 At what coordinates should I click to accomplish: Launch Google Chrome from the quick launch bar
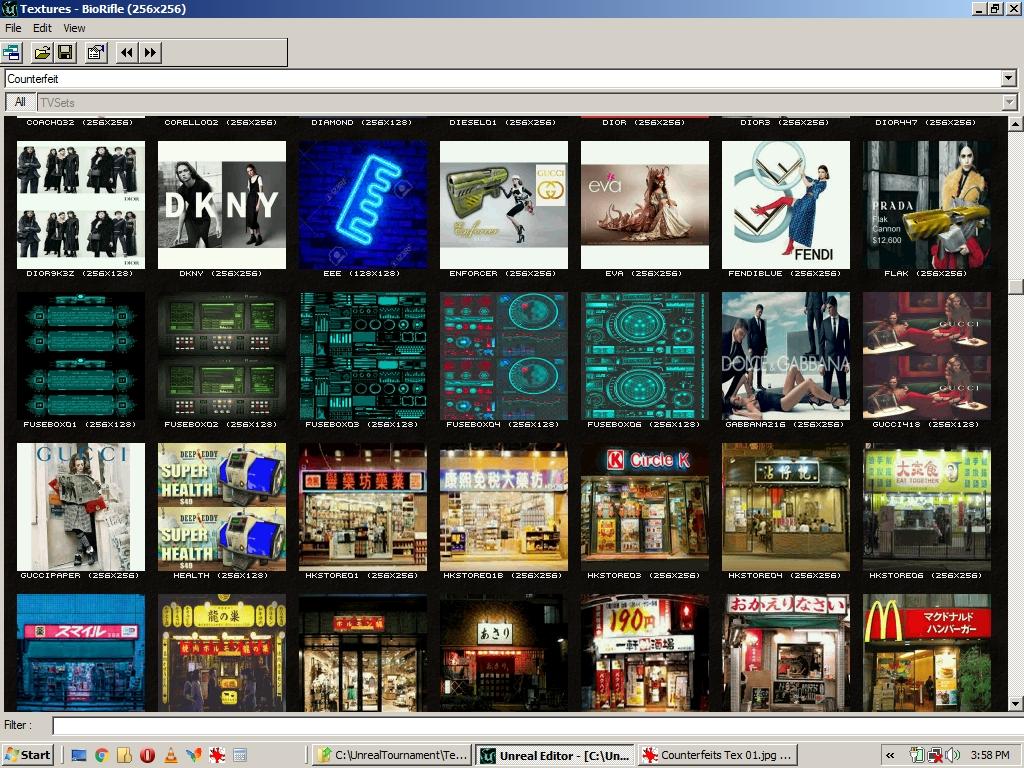(x=101, y=755)
